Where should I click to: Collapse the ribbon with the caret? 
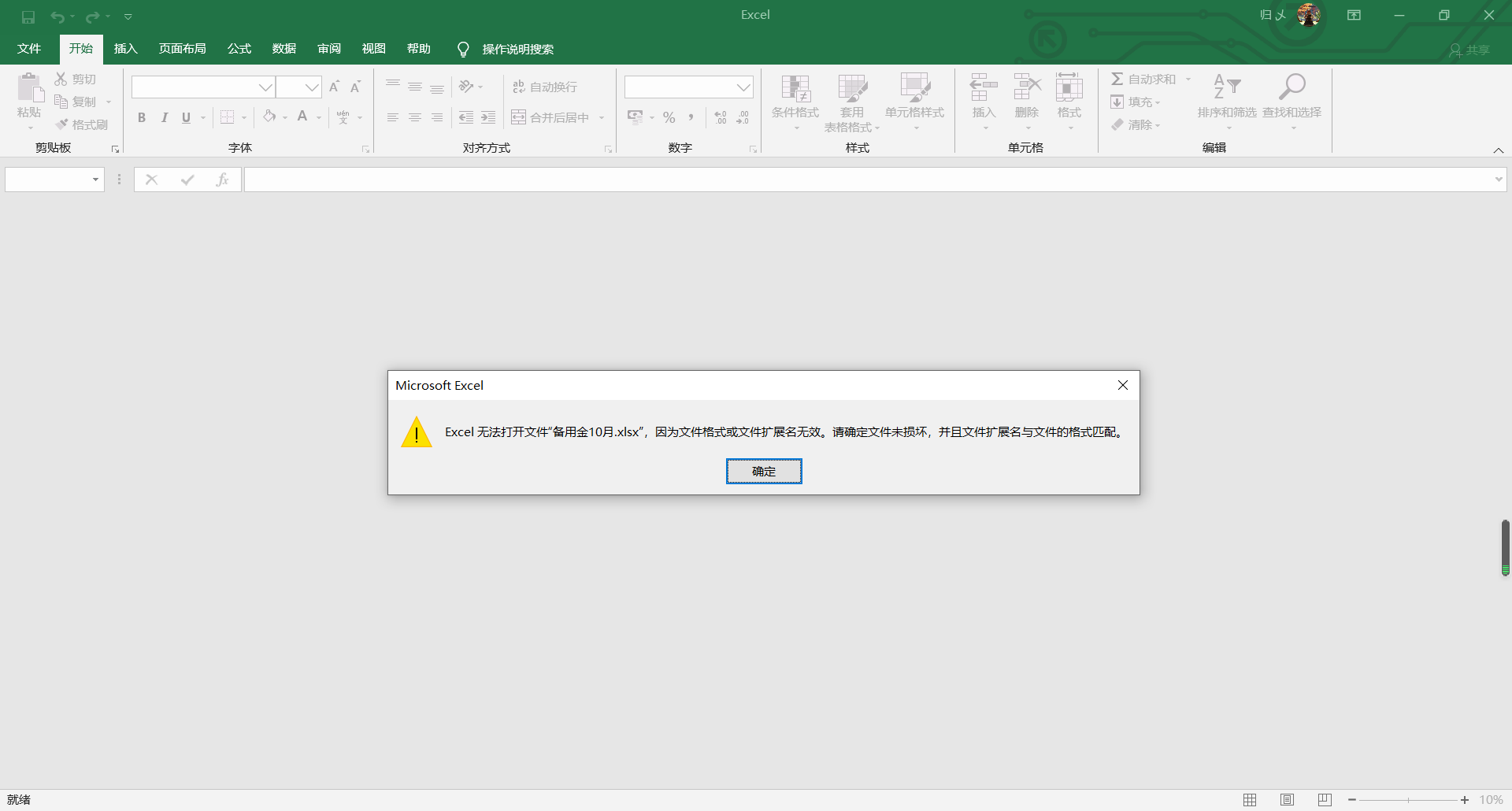click(x=1499, y=150)
